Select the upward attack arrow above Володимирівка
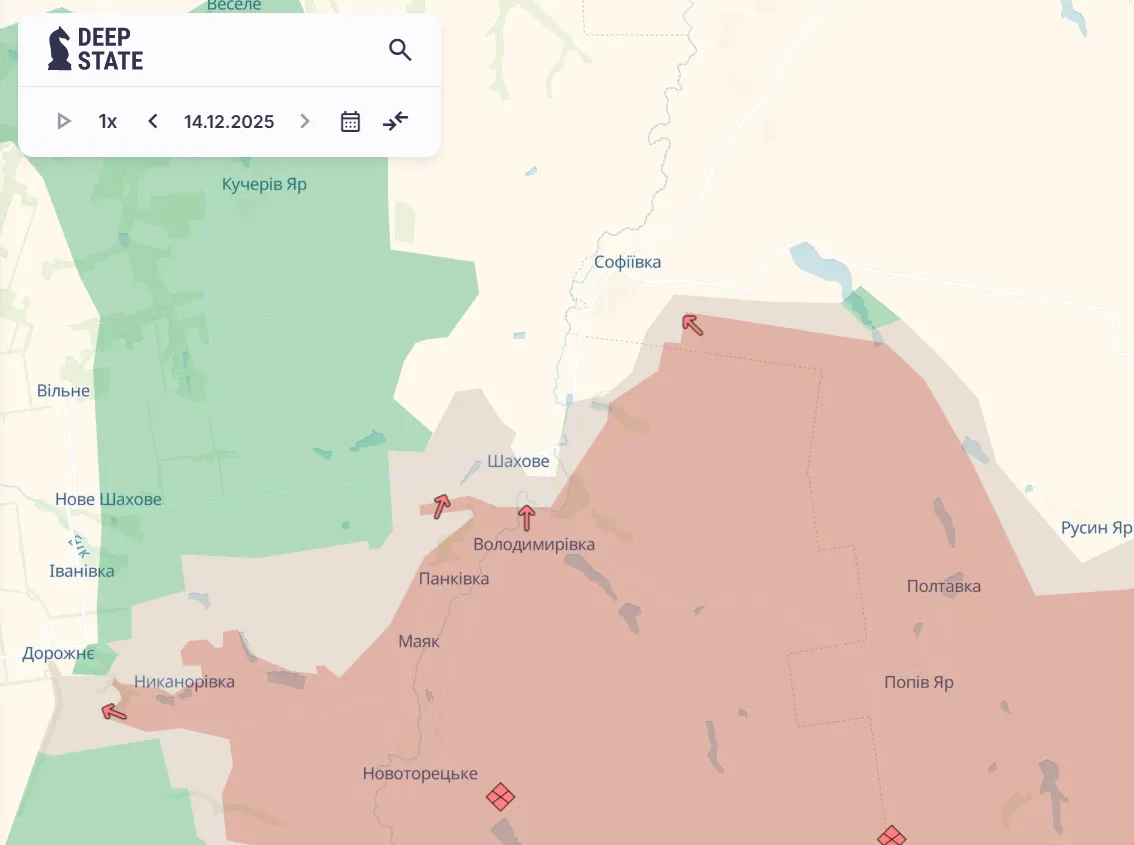Screen dimensions: 1134x845 526,517
